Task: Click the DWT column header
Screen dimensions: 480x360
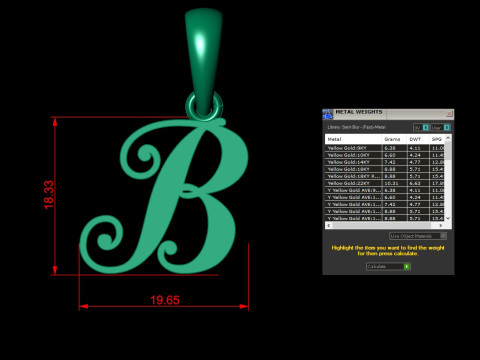Action: [418, 139]
